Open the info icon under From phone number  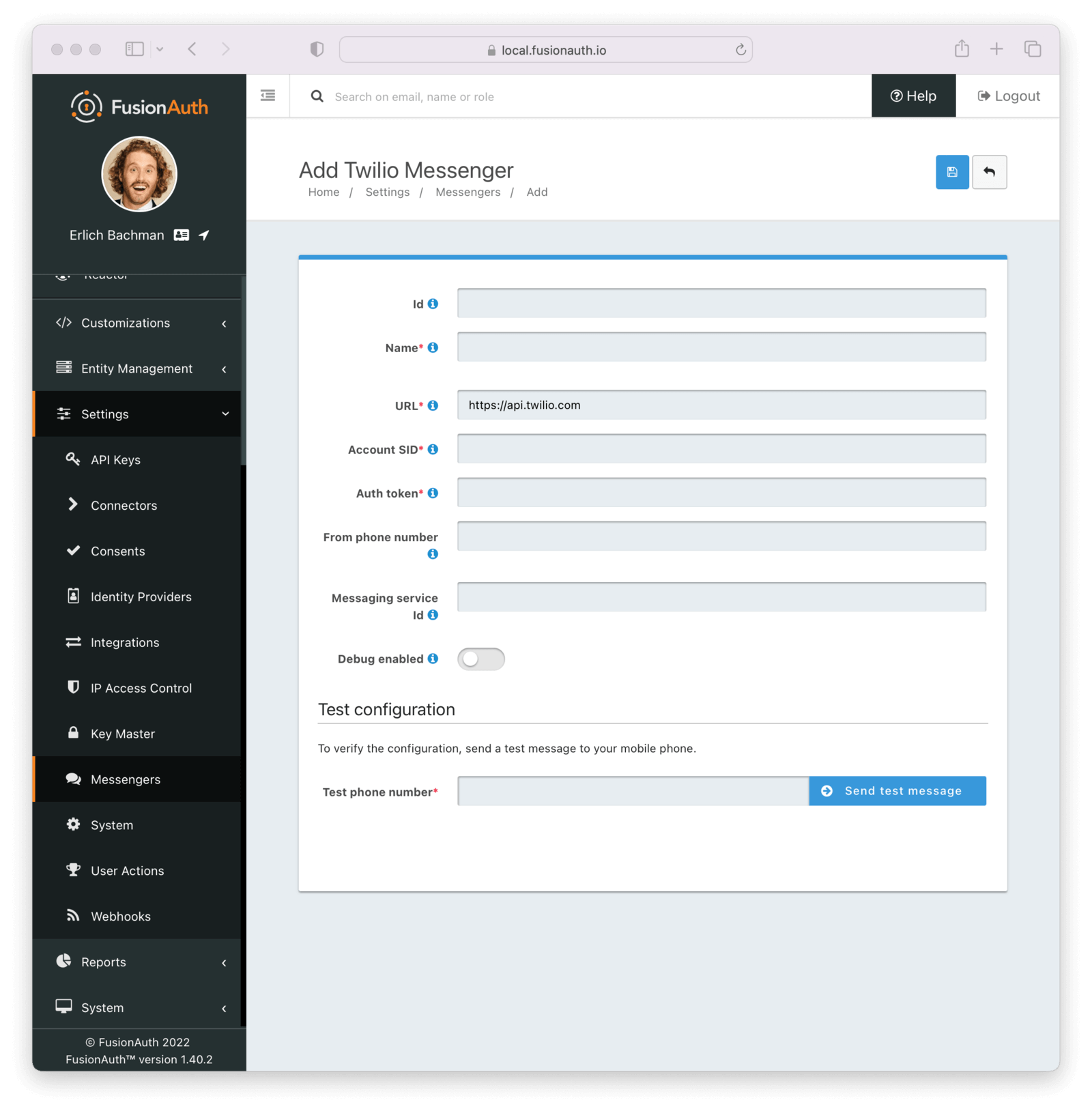433,554
